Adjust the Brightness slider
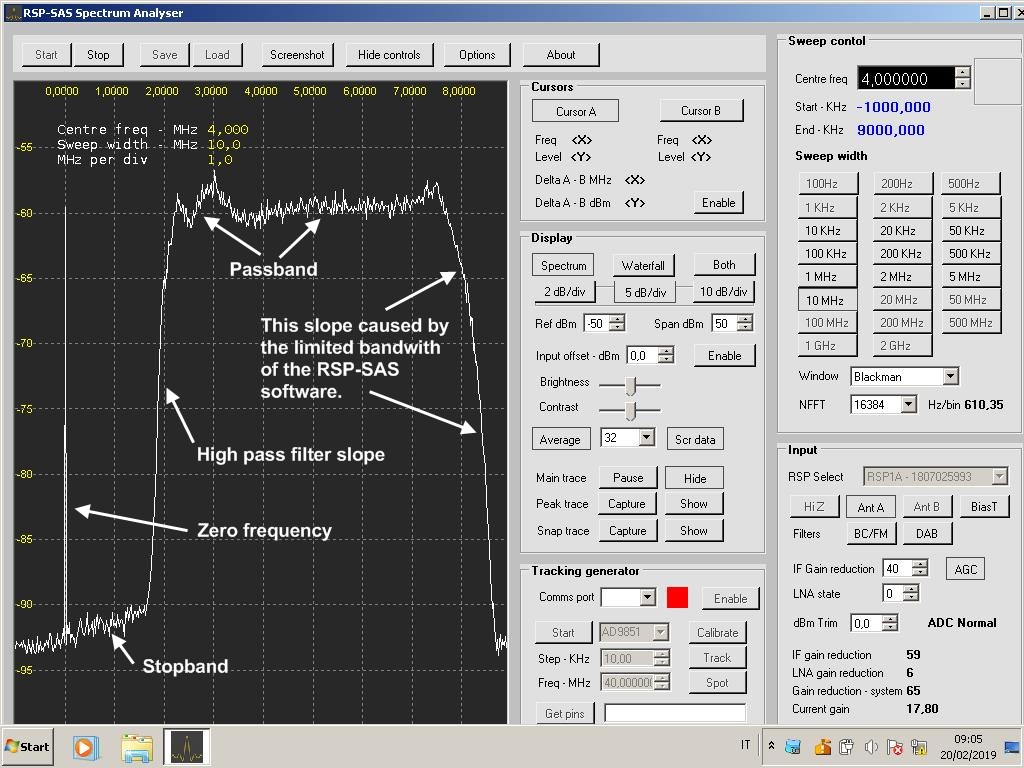The image size is (1024, 768). coord(630,385)
